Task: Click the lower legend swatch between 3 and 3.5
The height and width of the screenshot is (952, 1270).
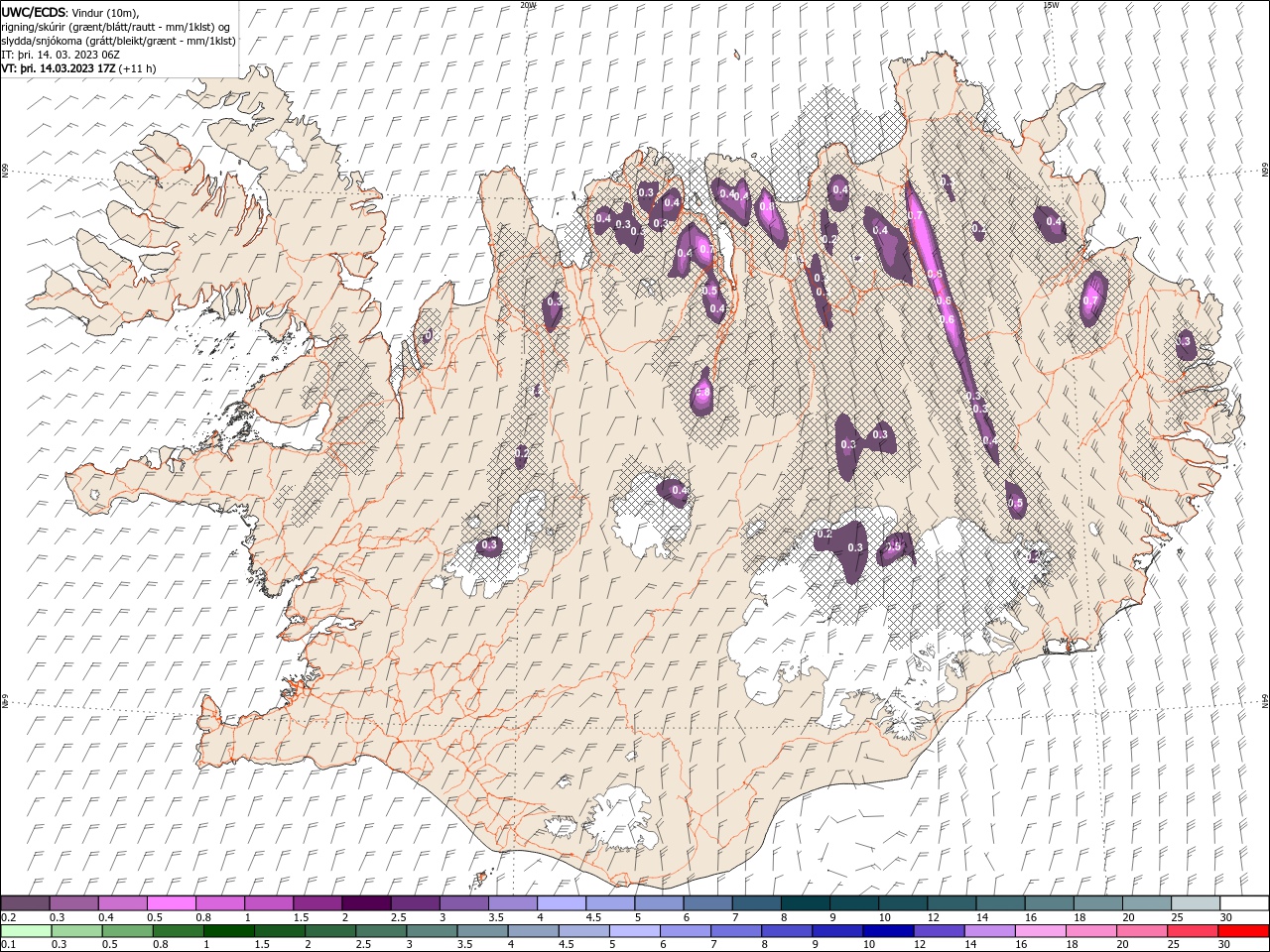Action: click(431, 931)
